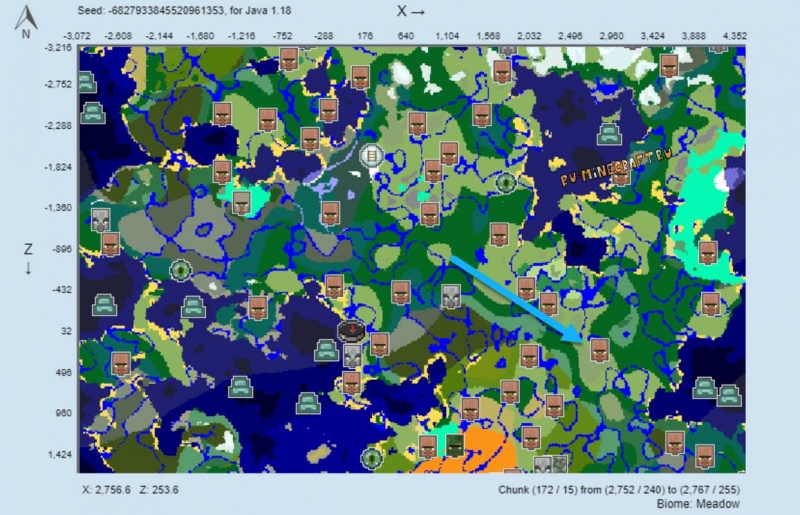
Task: Select the ocean monument icon left of the spawn outpost
Action: (327, 351)
